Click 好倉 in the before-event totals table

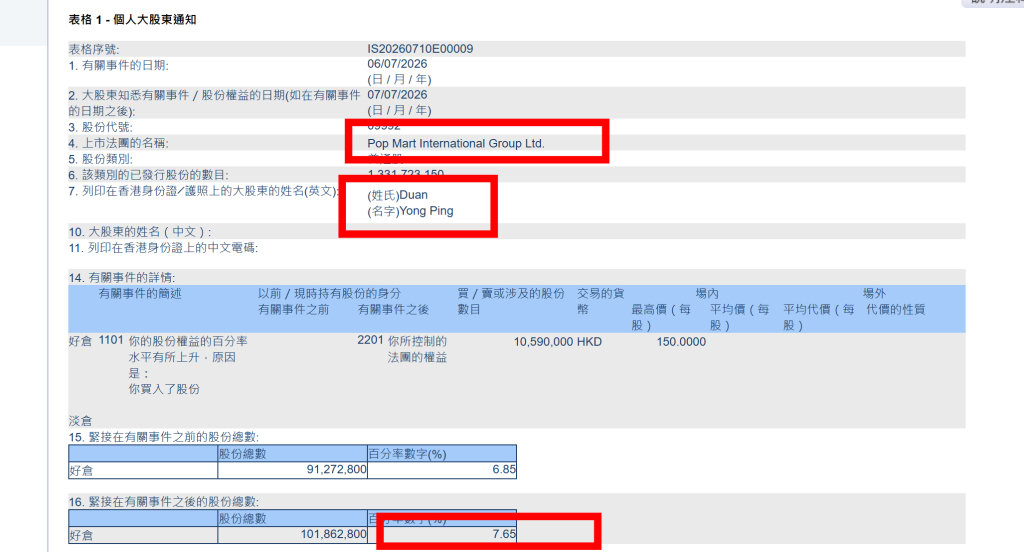point(81,470)
